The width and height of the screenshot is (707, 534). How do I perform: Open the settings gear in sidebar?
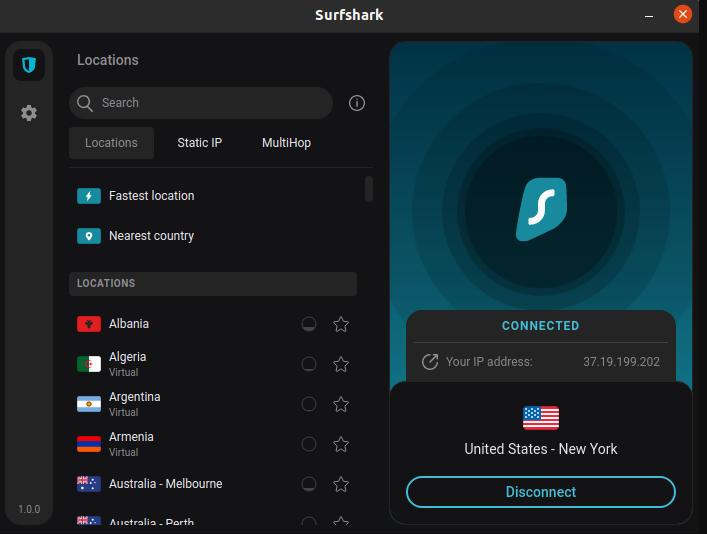29,113
